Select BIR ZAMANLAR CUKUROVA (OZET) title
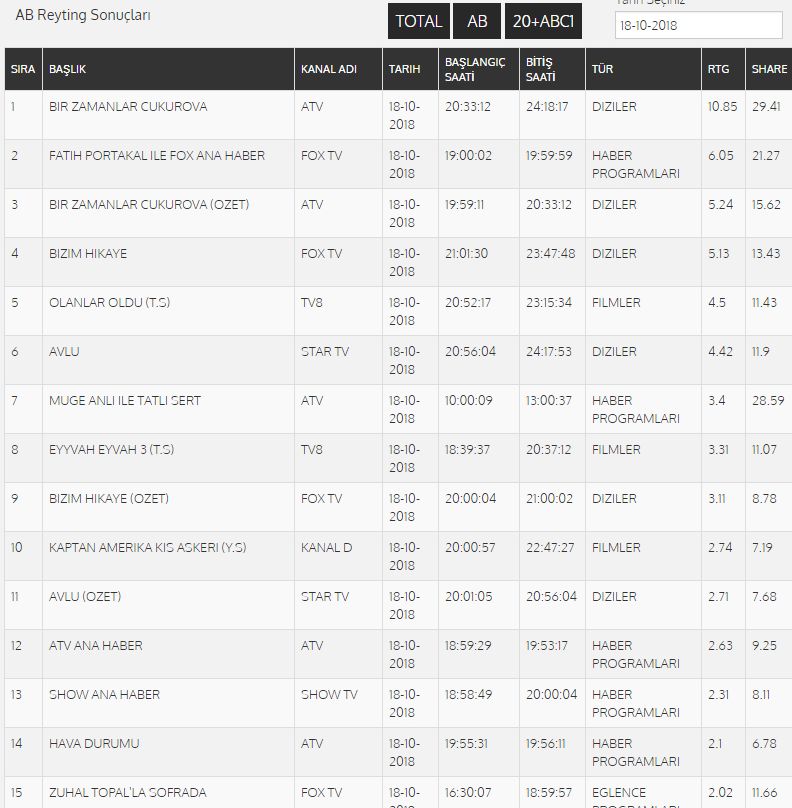 click(x=149, y=205)
